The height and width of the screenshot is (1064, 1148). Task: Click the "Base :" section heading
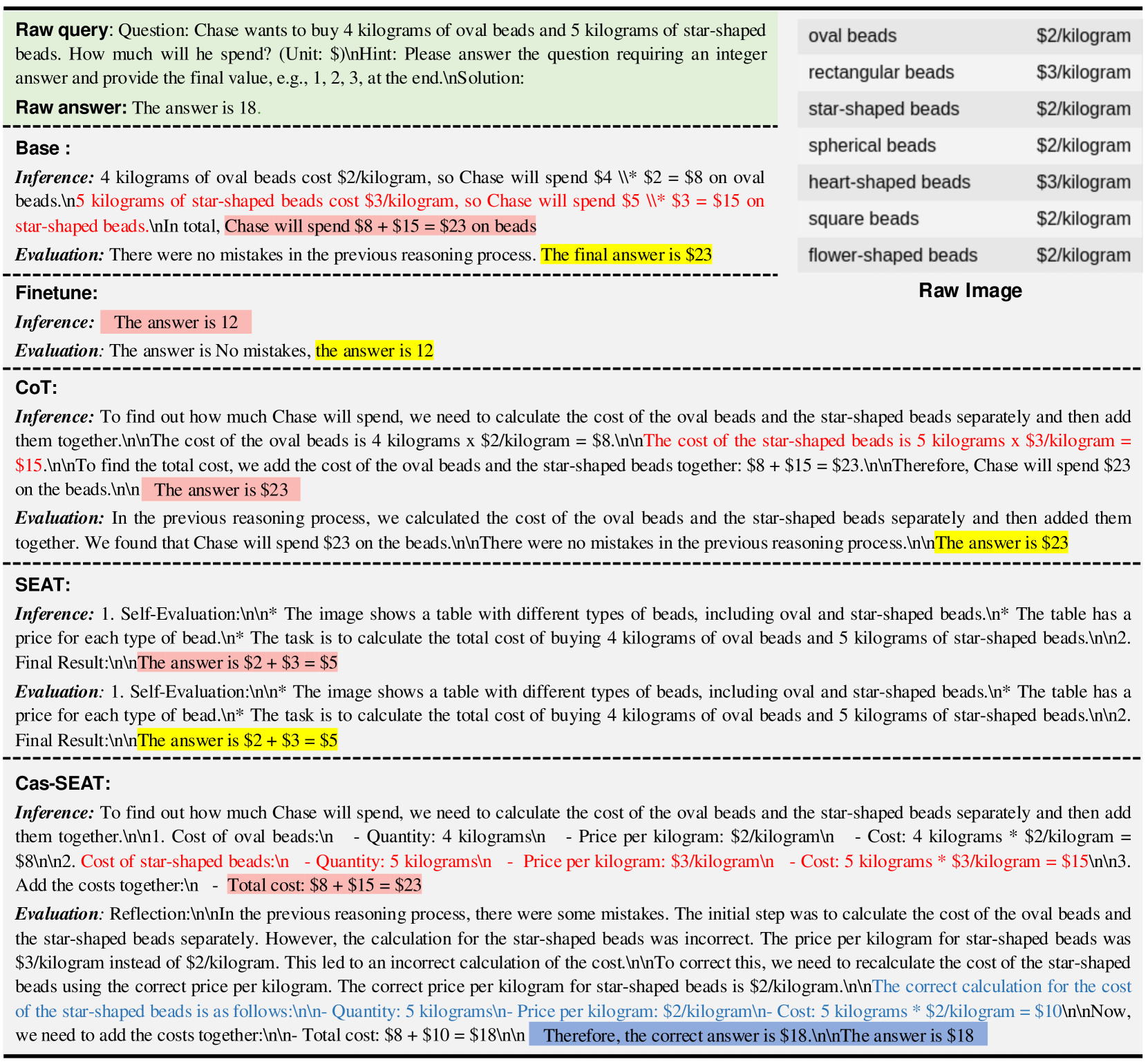click(43, 149)
